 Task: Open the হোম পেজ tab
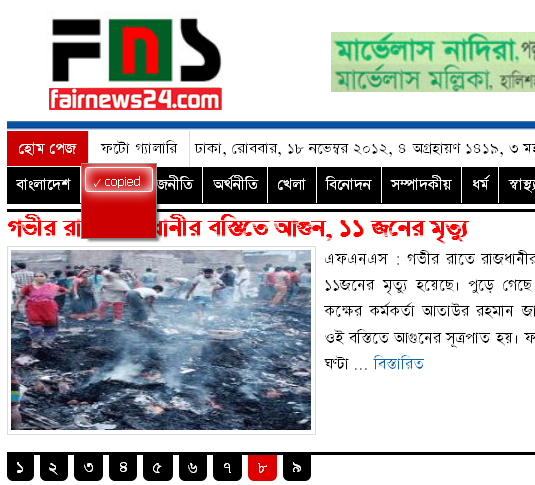point(47,148)
